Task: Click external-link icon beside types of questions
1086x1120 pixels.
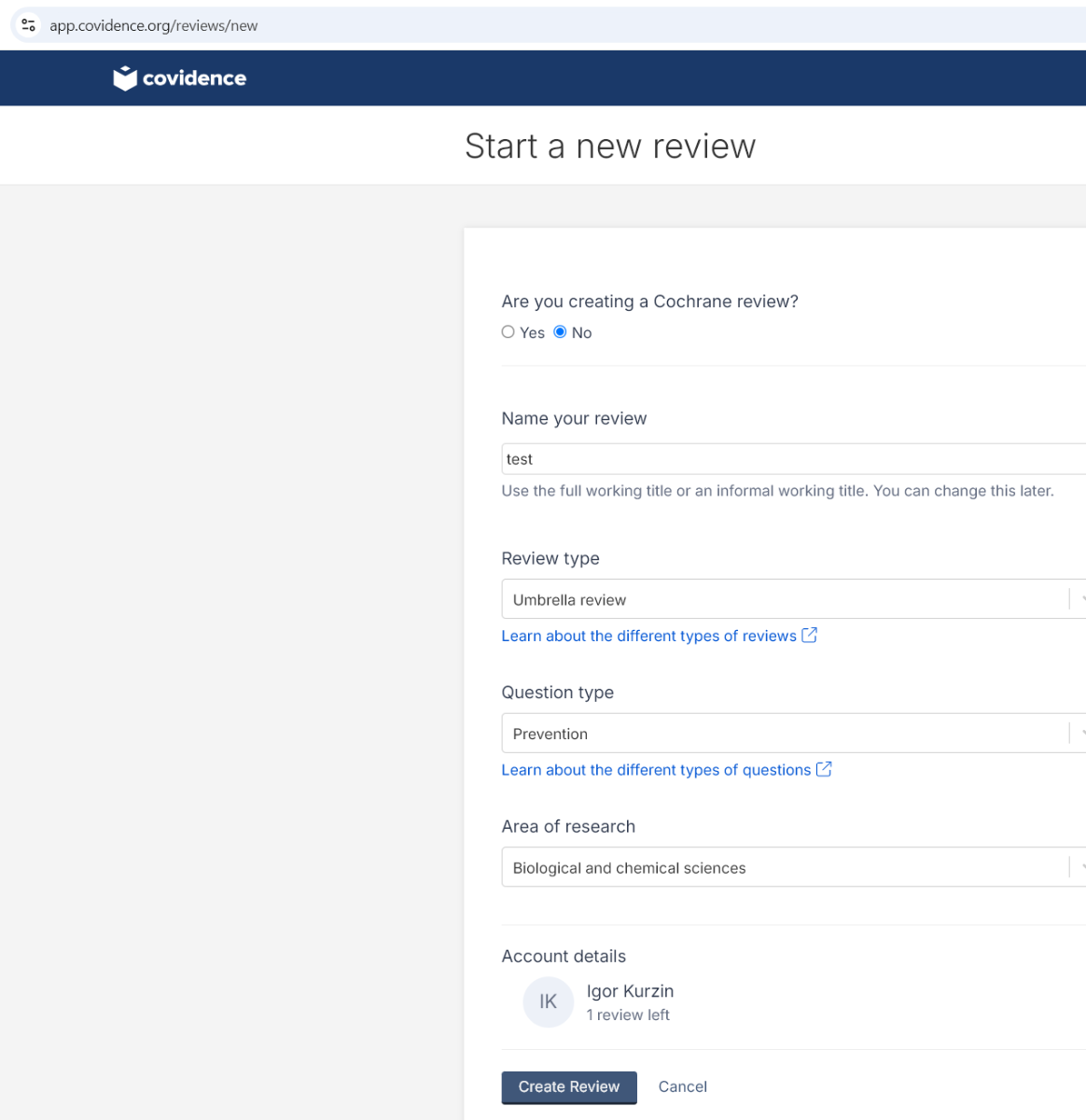Action: pyautogui.click(x=824, y=770)
